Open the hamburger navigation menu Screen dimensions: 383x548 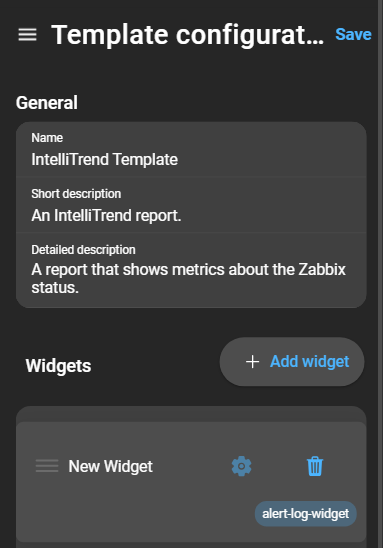28,35
